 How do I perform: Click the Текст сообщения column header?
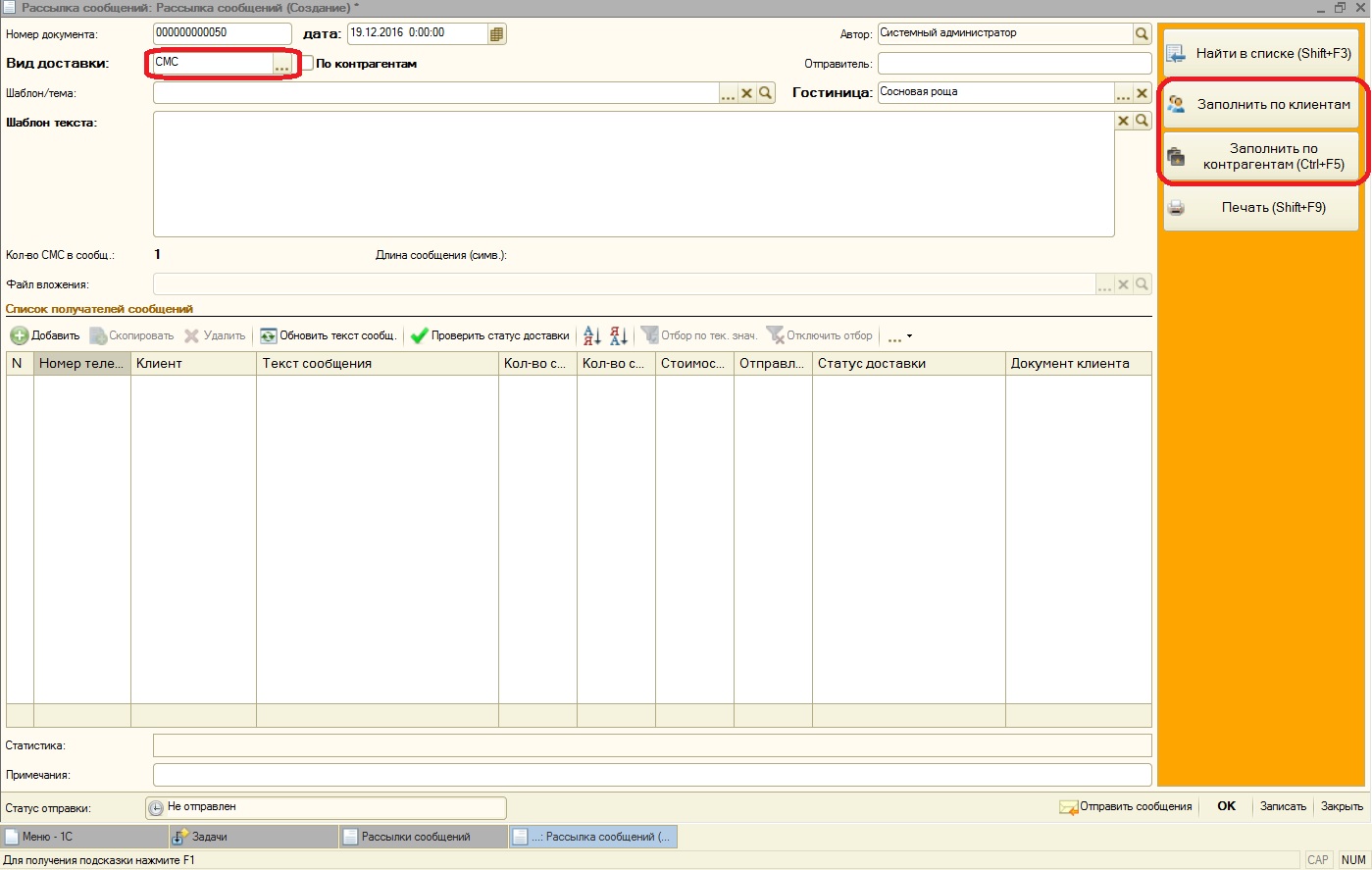[378, 364]
